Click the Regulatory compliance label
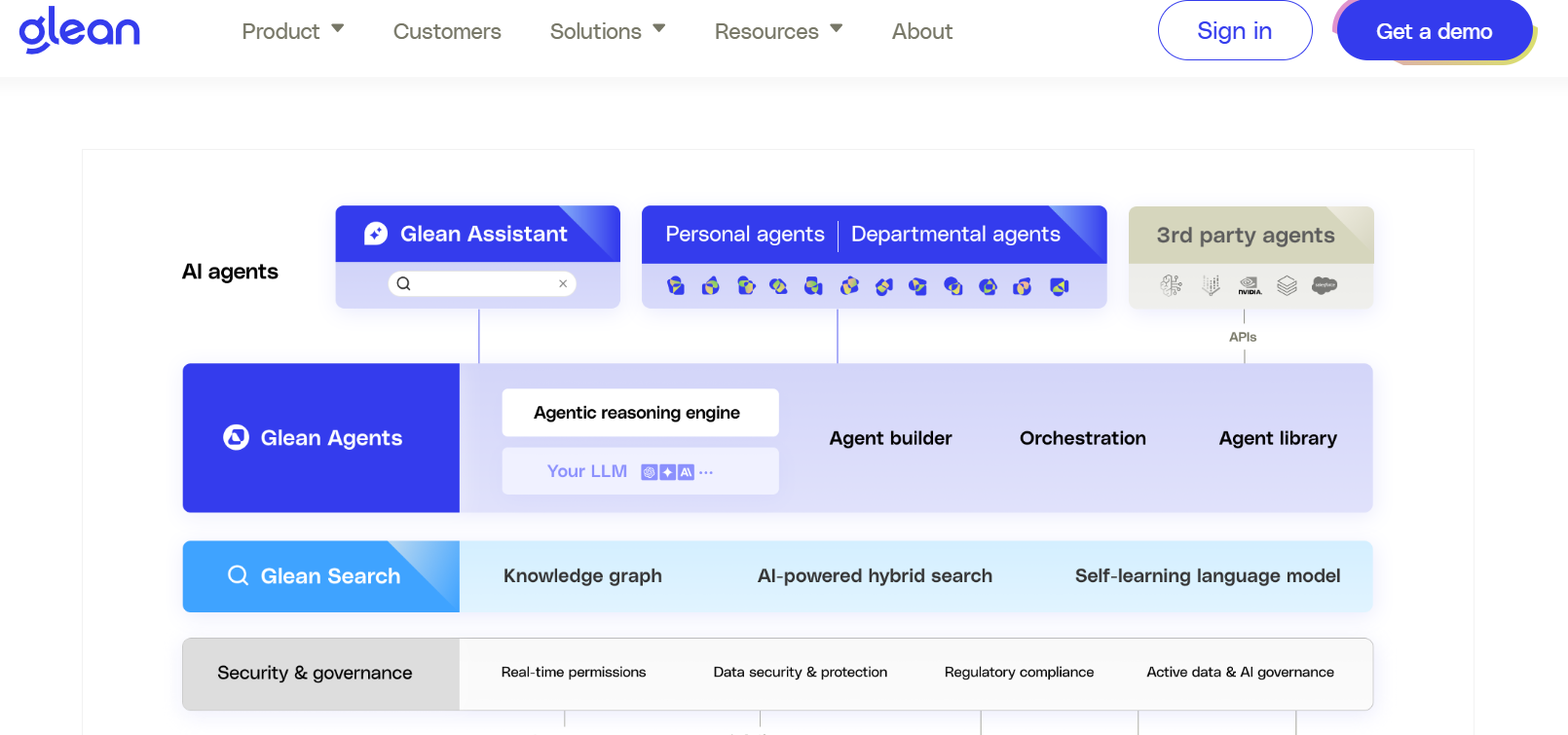Screen dimensions: 1568x735 coord(1019,672)
